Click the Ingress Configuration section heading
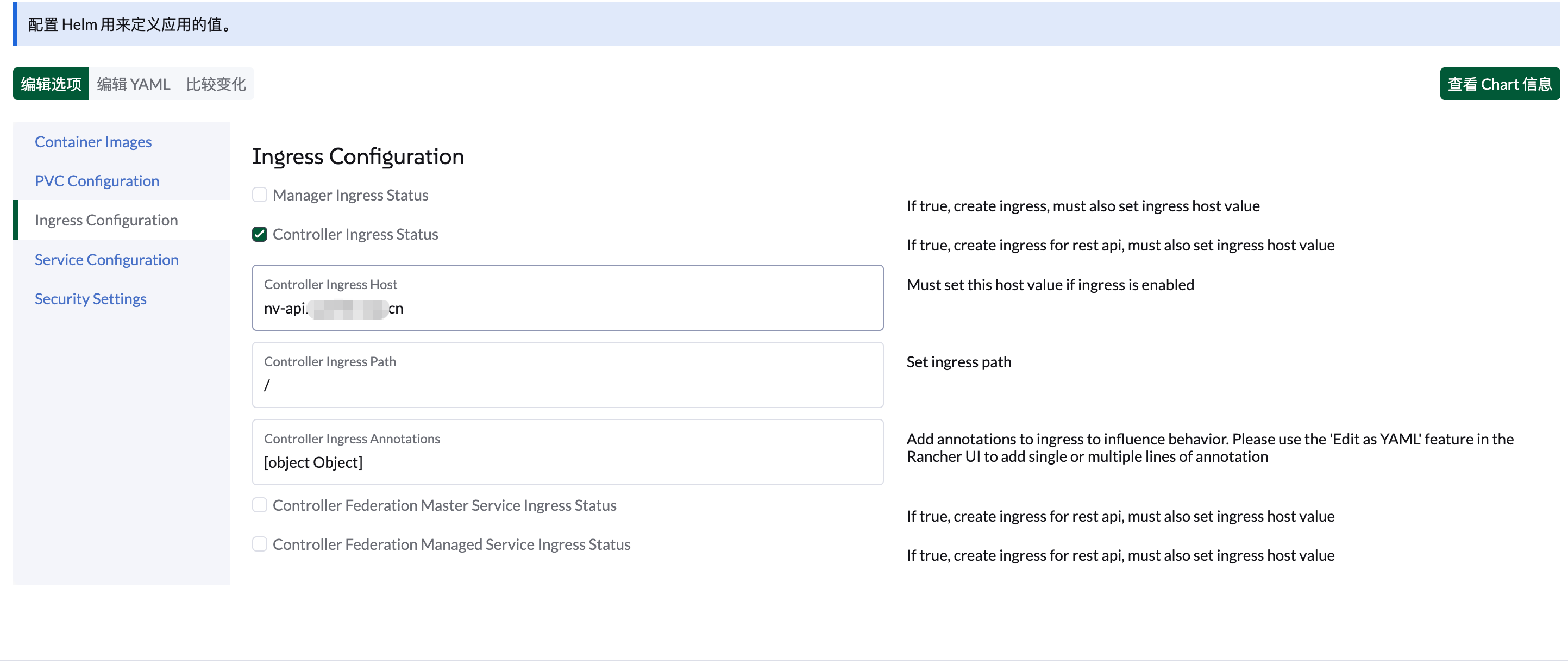The height and width of the screenshot is (664, 1568). 358,156
